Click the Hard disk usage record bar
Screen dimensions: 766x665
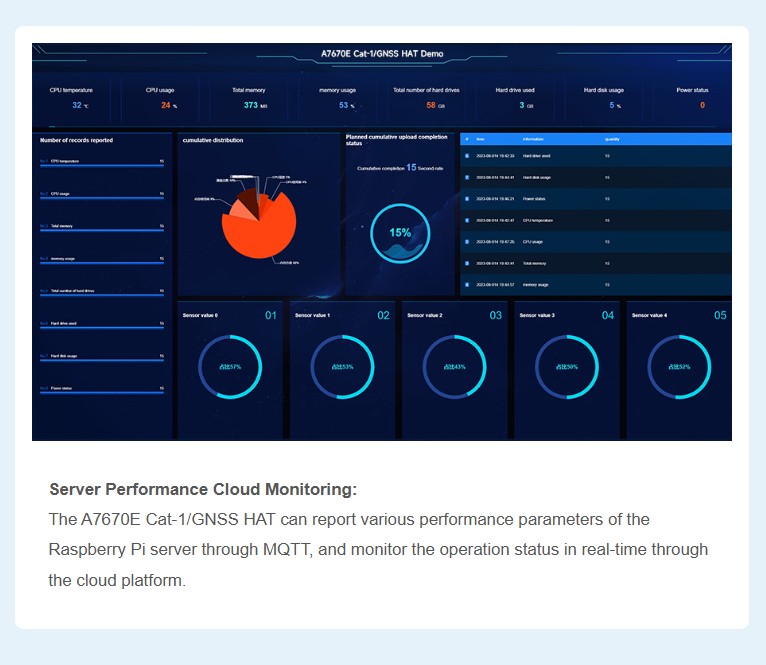pyautogui.click(x=102, y=361)
